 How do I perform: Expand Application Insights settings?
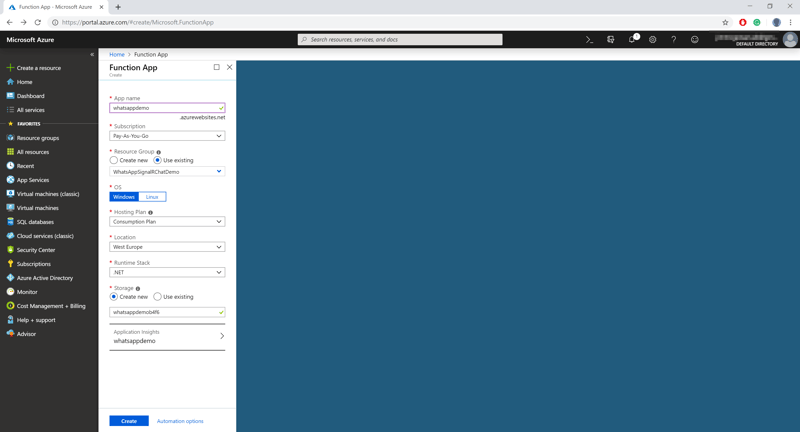click(167, 337)
